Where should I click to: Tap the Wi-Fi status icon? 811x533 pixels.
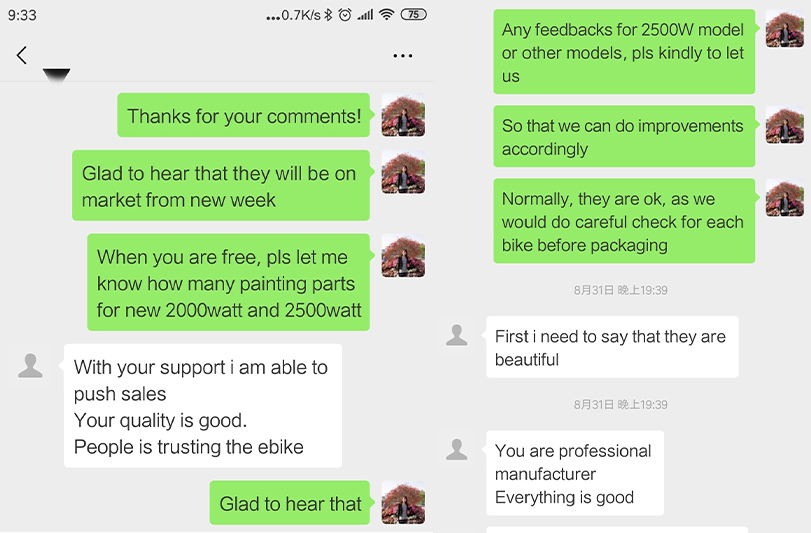click(x=386, y=14)
